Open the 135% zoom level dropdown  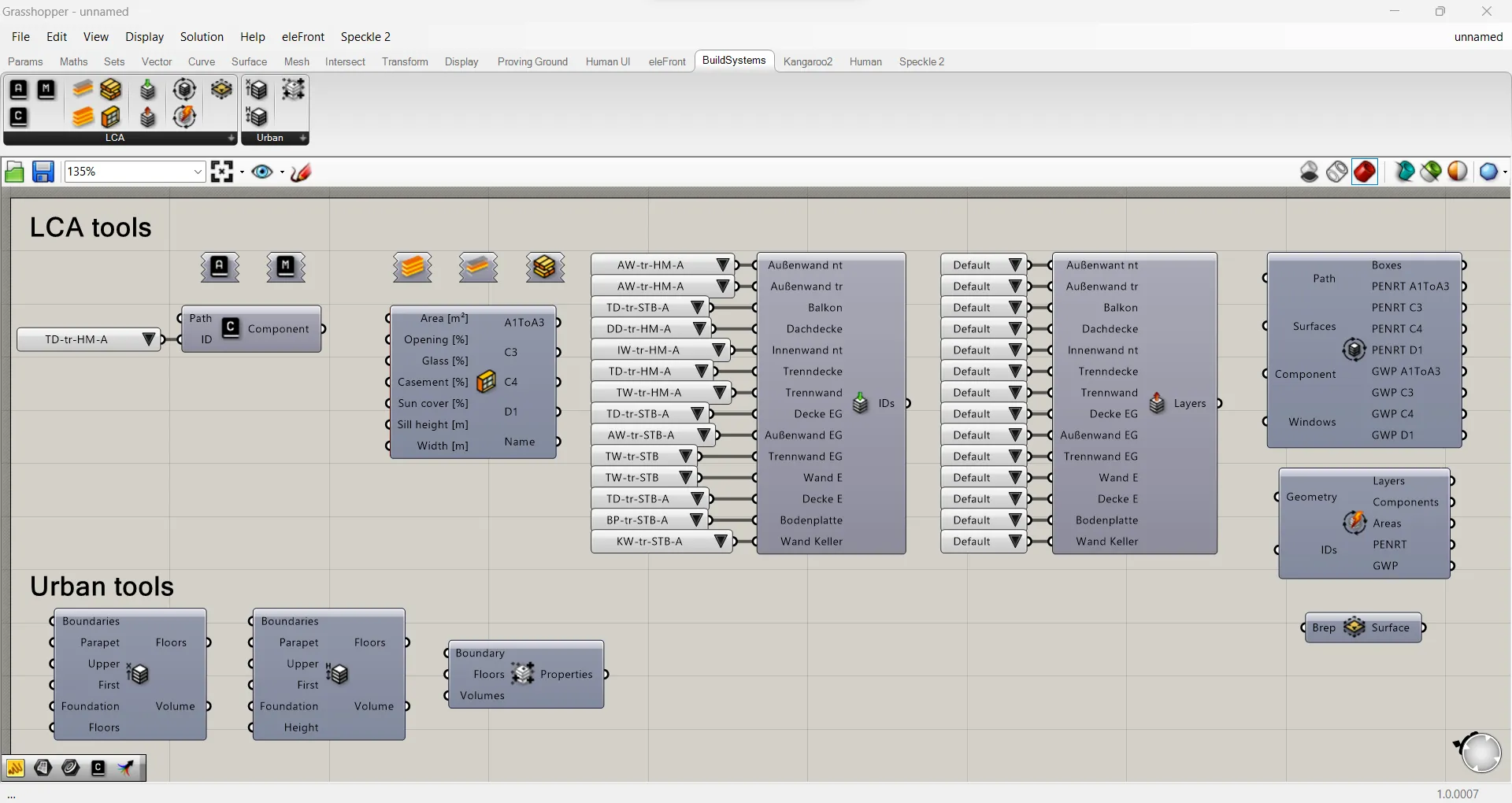(198, 172)
